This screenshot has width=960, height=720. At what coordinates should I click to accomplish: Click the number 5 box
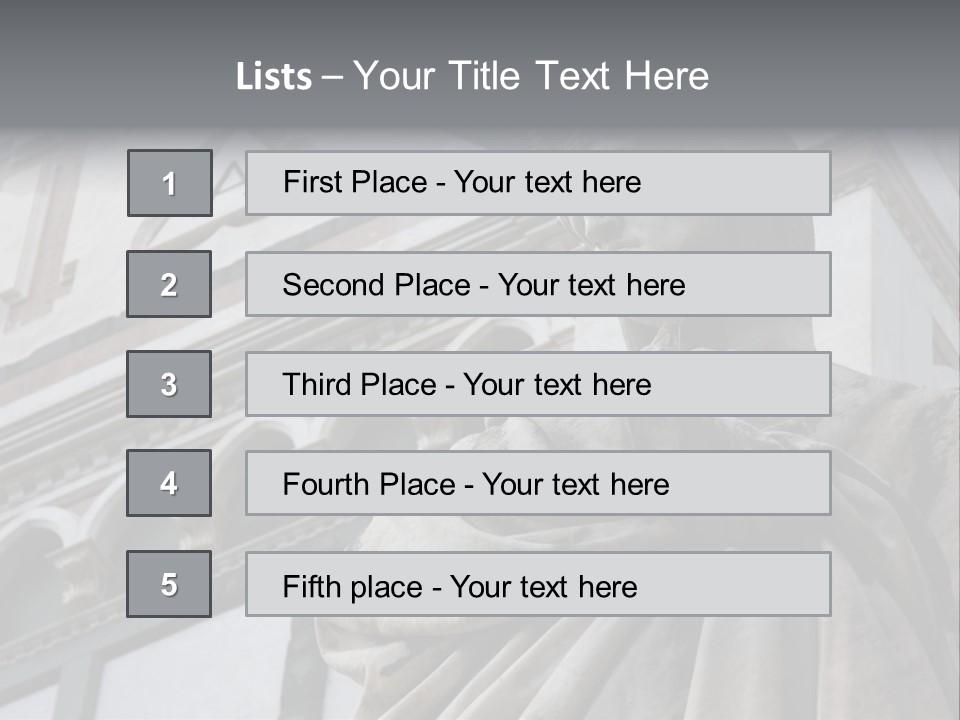click(x=169, y=584)
